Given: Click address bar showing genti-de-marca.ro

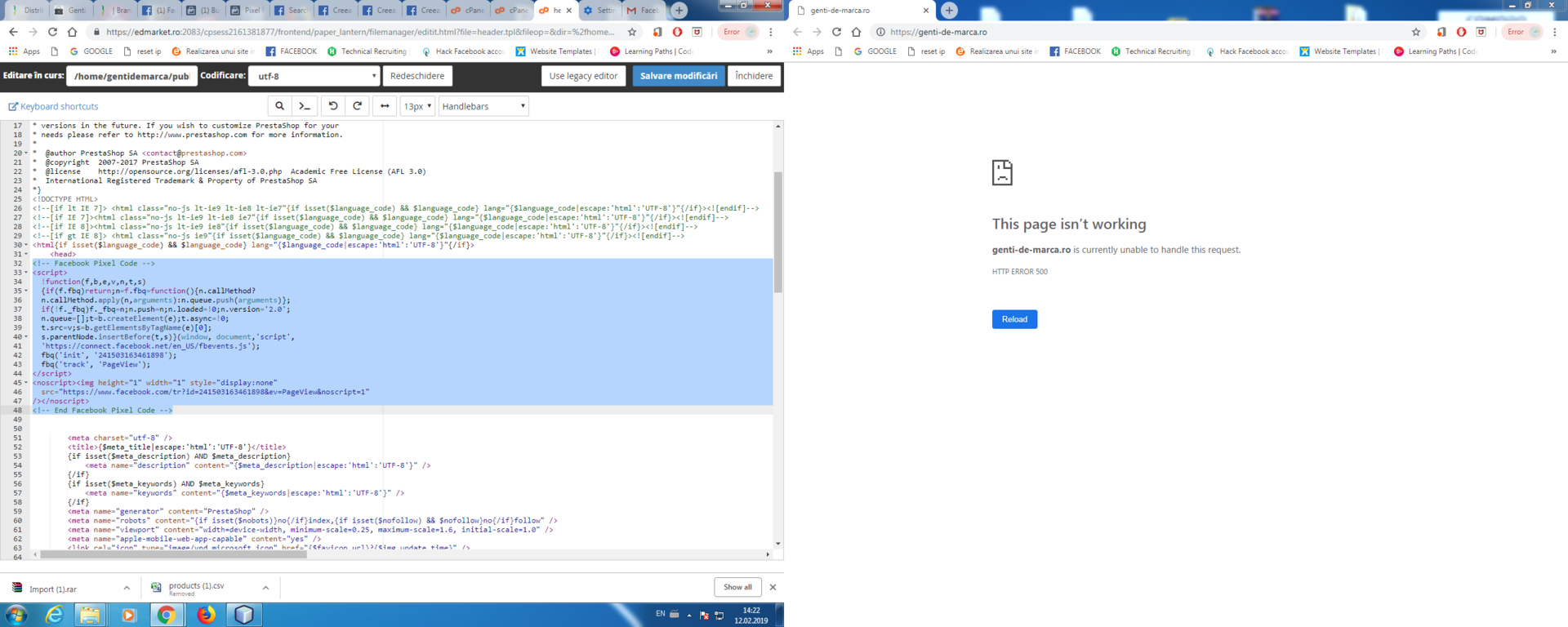Looking at the screenshot, I should pos(1143,32).
